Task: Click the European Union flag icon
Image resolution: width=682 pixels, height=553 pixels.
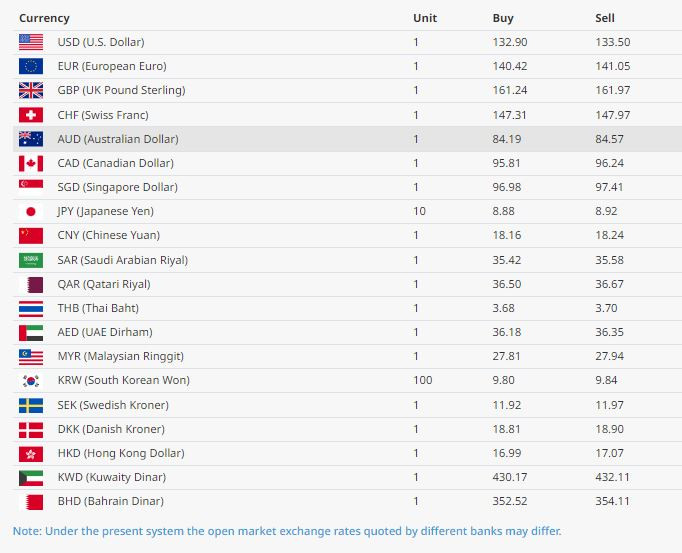Action: pos(31,66)
